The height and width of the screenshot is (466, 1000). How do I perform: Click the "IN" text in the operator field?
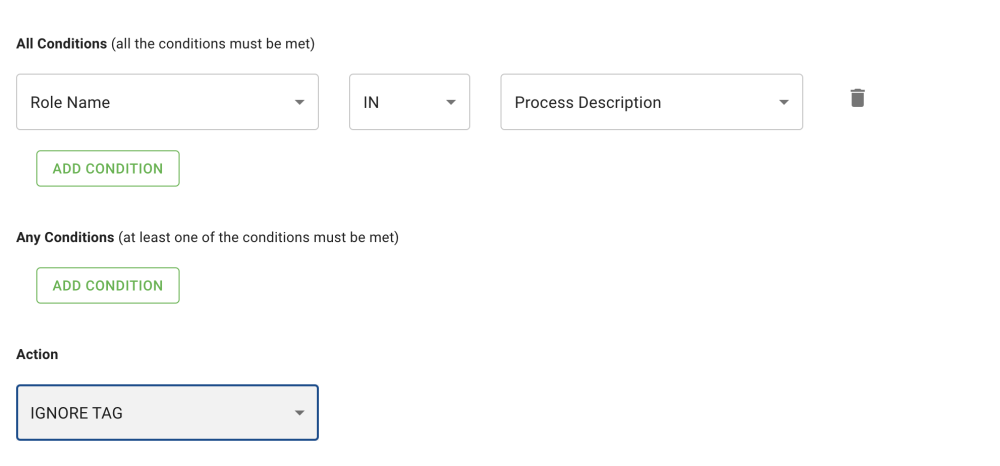[x=371, y=102]
